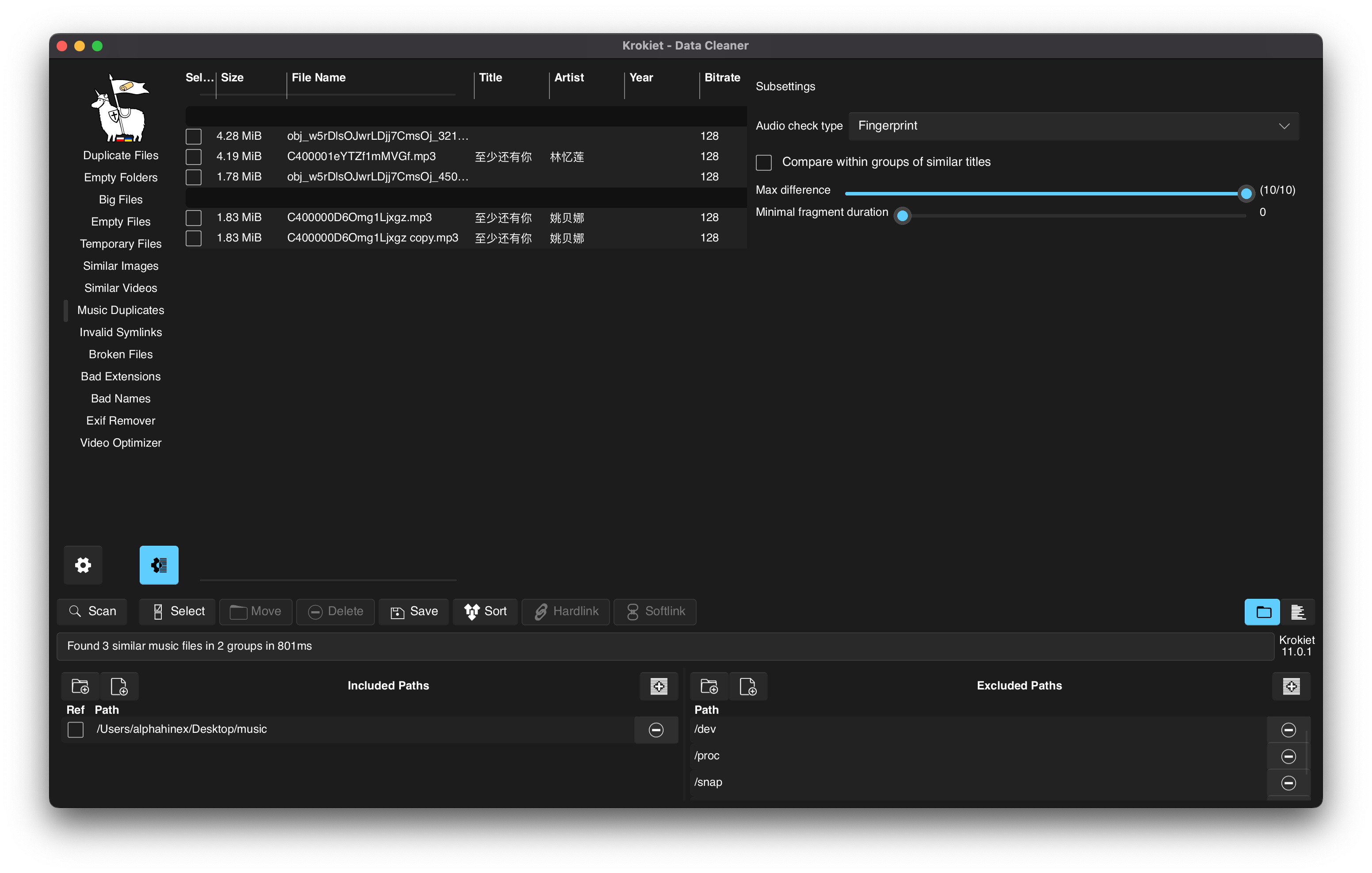Image resolution: width=1372 pixels, height=873 pixels.
Task: Click the Delete button
Action: point(335,611)
